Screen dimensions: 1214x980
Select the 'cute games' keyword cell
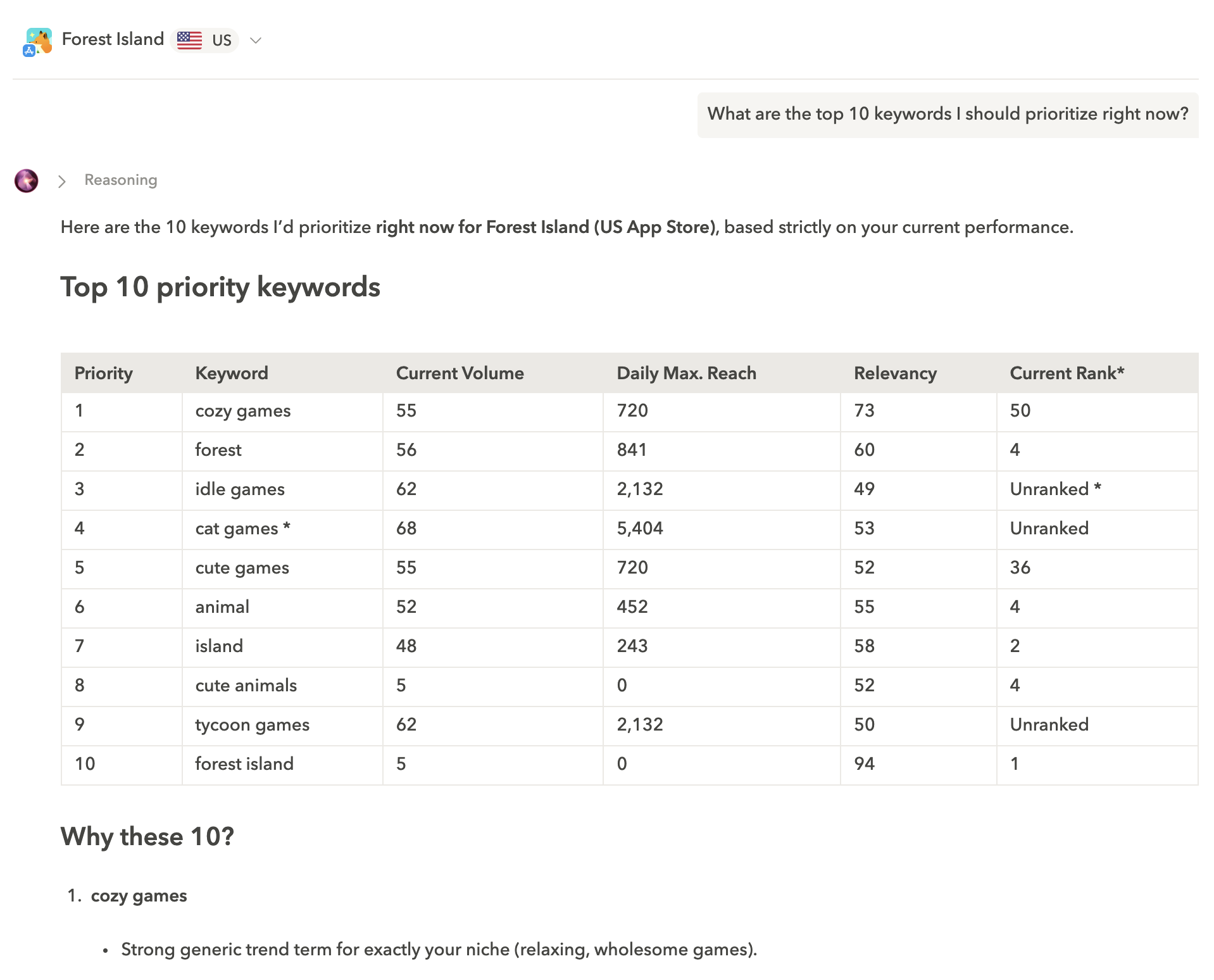click(x=282, y=569)
